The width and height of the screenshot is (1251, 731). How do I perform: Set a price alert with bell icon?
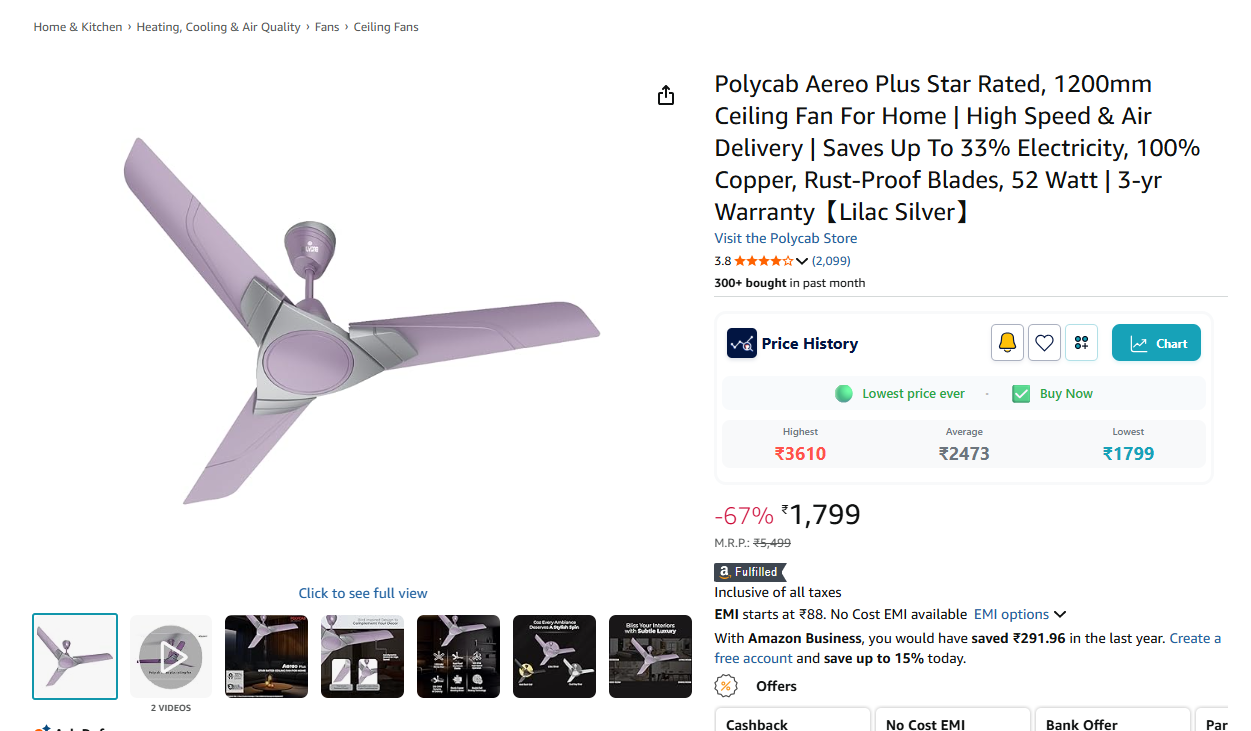coord(1007,343)
